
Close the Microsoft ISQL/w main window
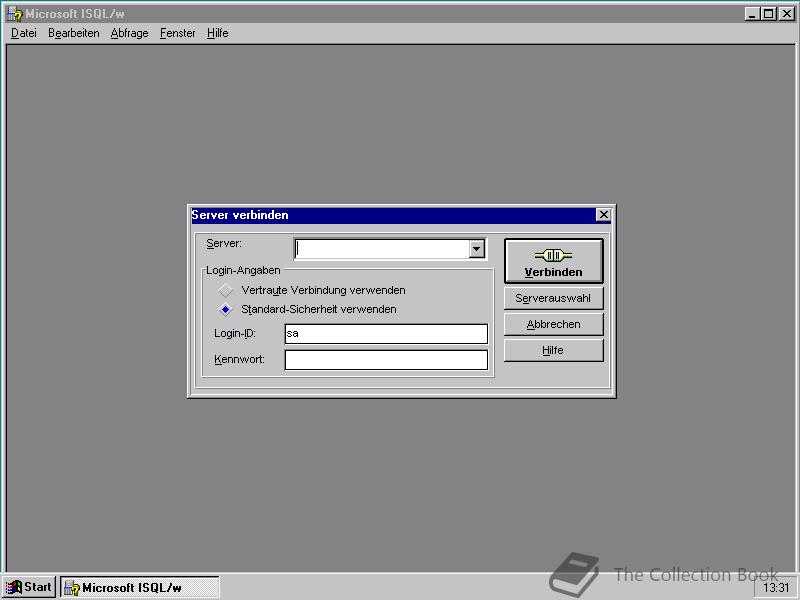coord(787,14)
